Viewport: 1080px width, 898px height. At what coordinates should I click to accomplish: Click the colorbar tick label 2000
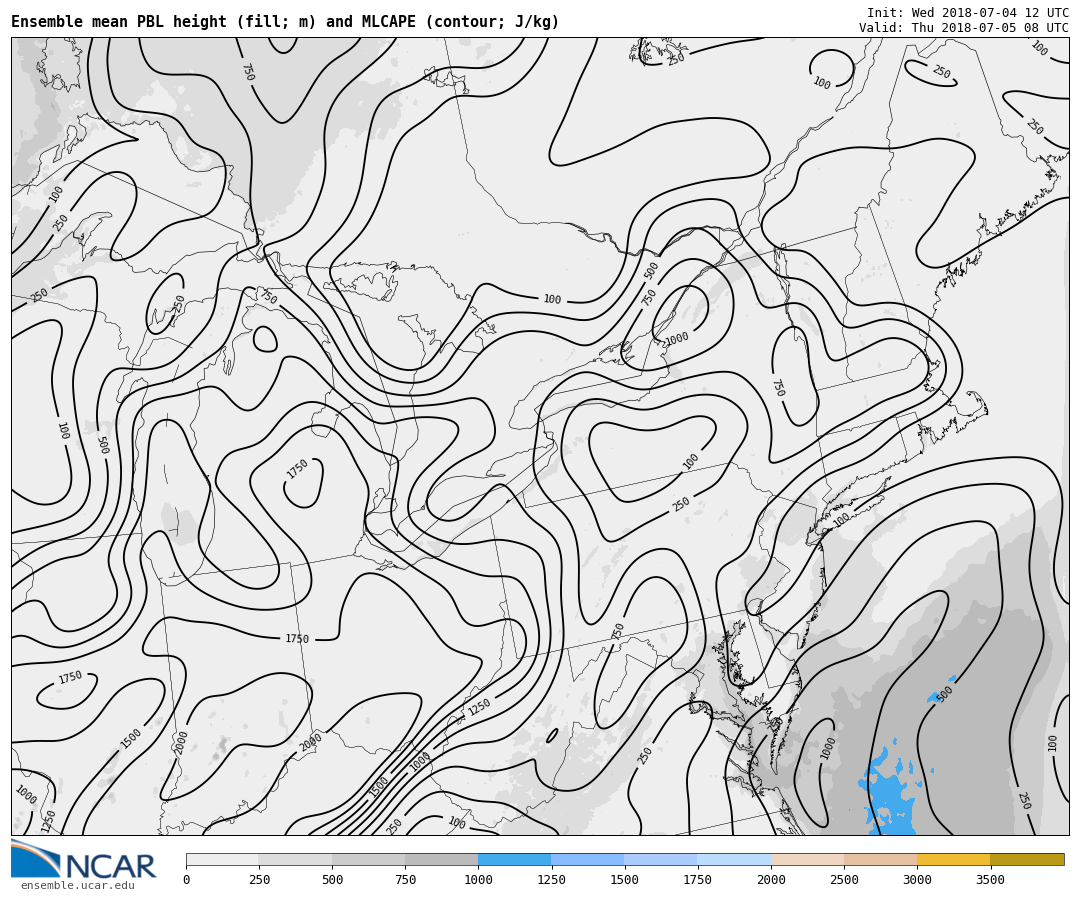click(x=771, y=879)
